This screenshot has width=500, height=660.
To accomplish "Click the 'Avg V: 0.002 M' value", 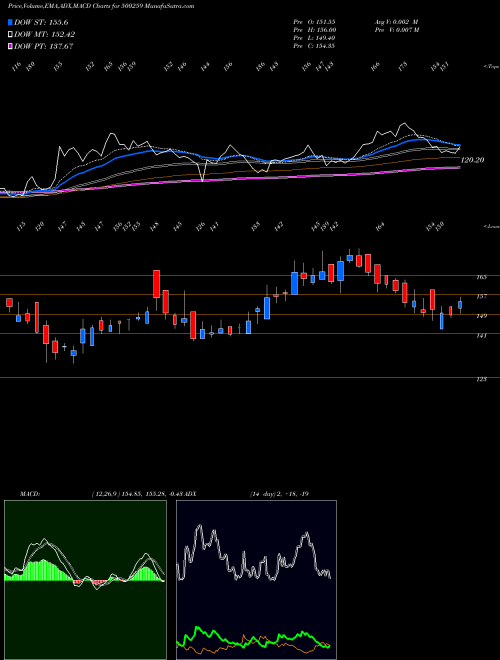I will 395,22.
